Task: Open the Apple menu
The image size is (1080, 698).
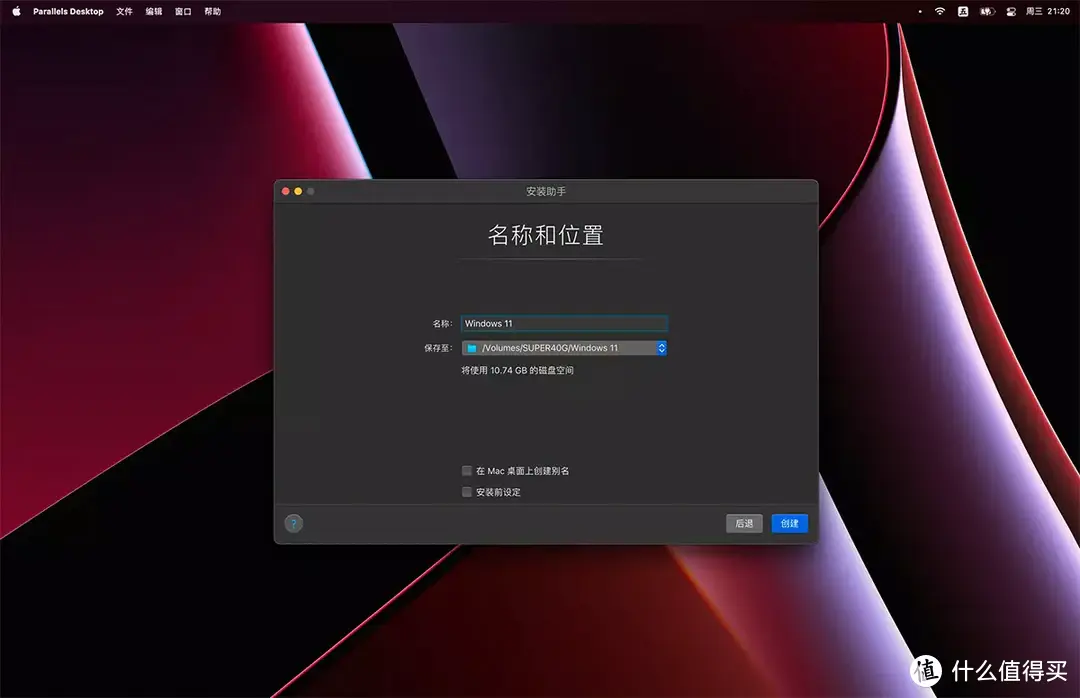Action: click(17, 11)
